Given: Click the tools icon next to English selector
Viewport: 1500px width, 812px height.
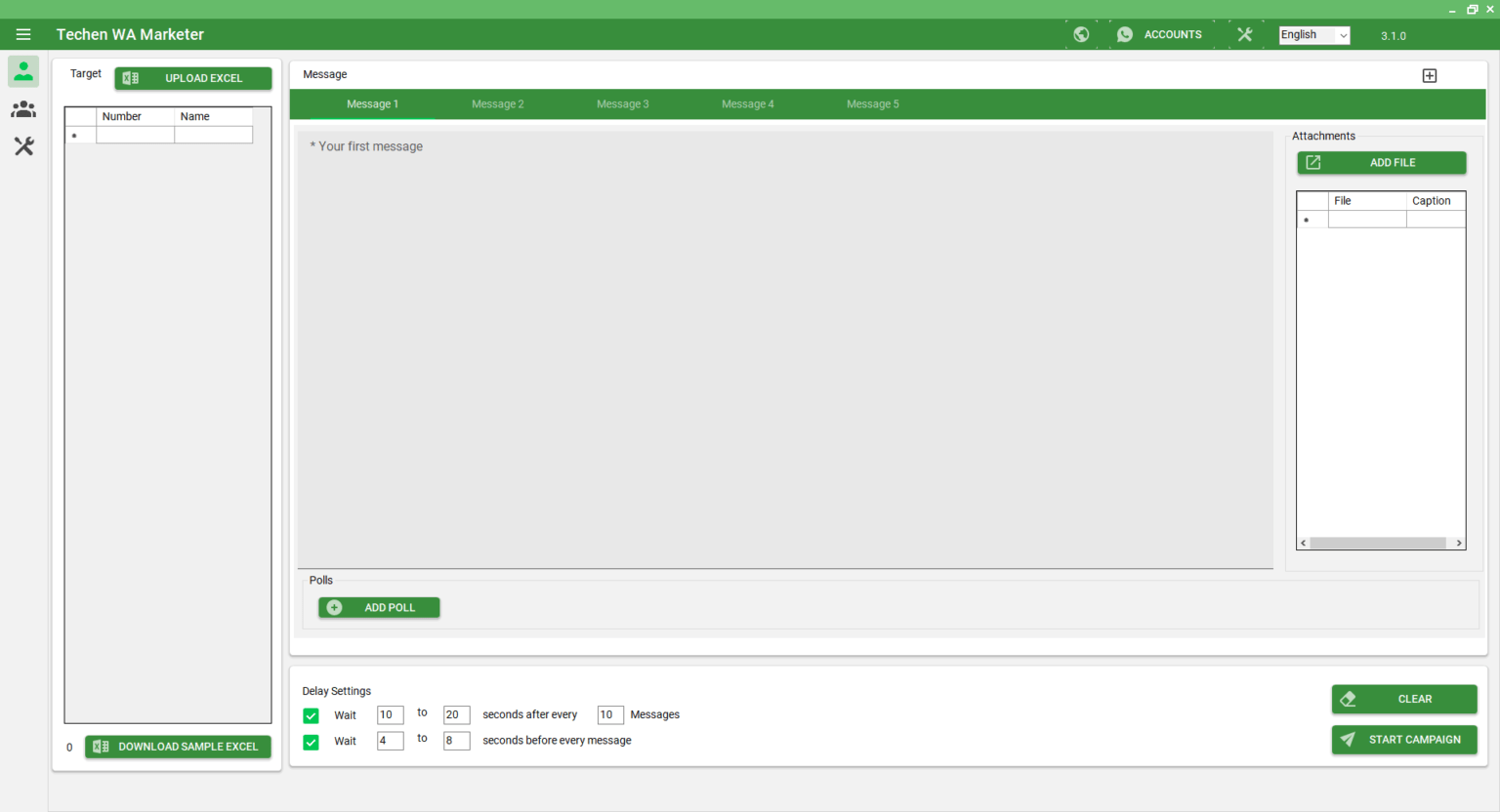Looking at the screenshot, I should click(x=1244, y=33).
